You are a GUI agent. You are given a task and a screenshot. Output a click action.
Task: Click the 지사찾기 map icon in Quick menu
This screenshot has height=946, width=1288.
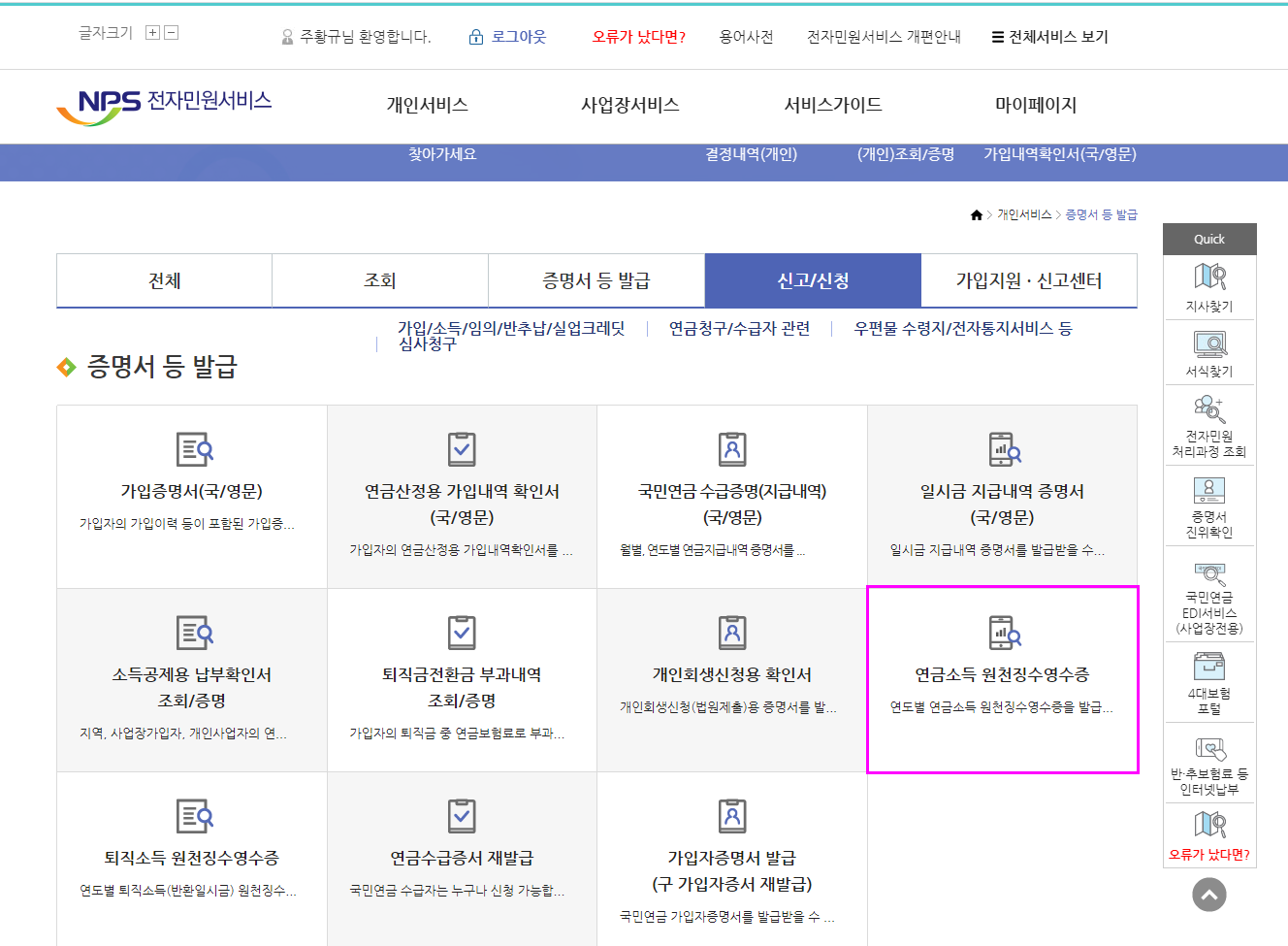[1209, 278]
